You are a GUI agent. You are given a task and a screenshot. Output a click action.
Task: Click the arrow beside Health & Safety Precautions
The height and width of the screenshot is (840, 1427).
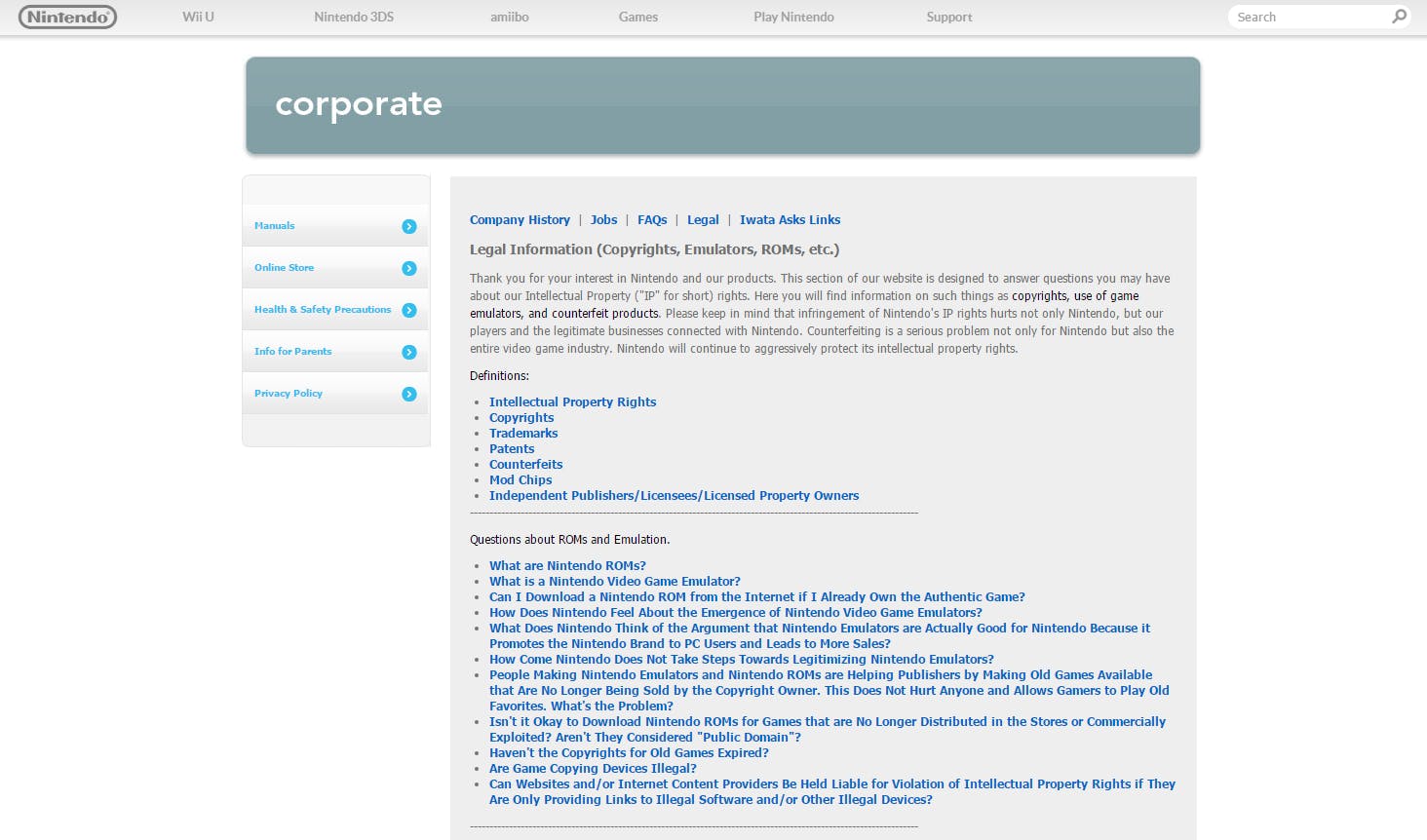click(x=409, y=310)
